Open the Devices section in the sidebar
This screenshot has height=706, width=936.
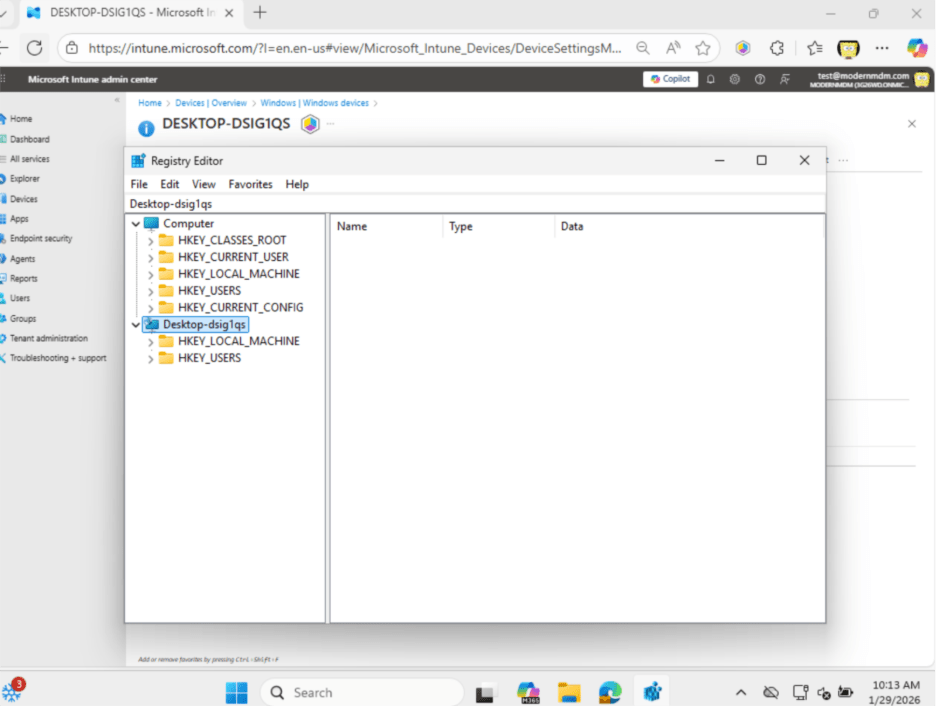coord(25,198)
